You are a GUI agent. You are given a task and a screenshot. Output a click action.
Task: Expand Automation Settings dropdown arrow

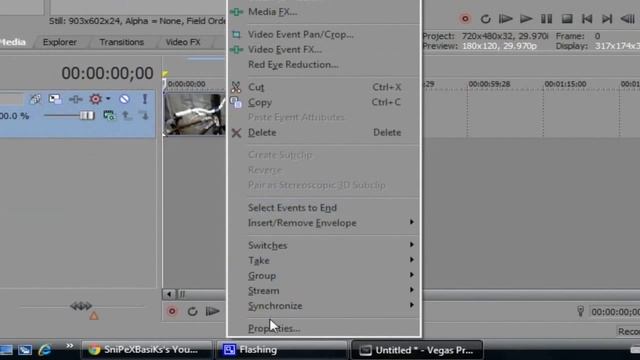click(108, 99)
